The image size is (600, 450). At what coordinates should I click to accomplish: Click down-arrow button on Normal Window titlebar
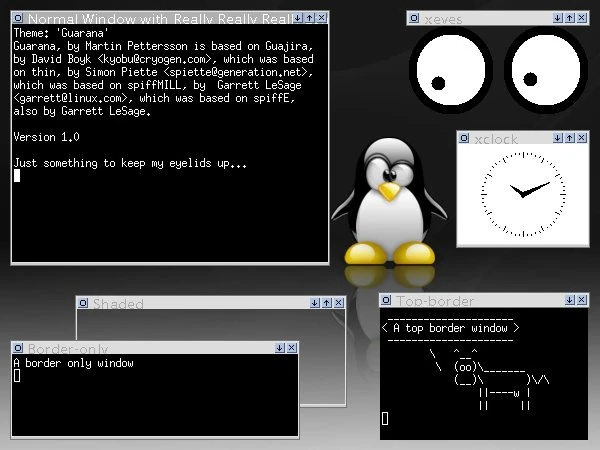[x=297, y=18]
